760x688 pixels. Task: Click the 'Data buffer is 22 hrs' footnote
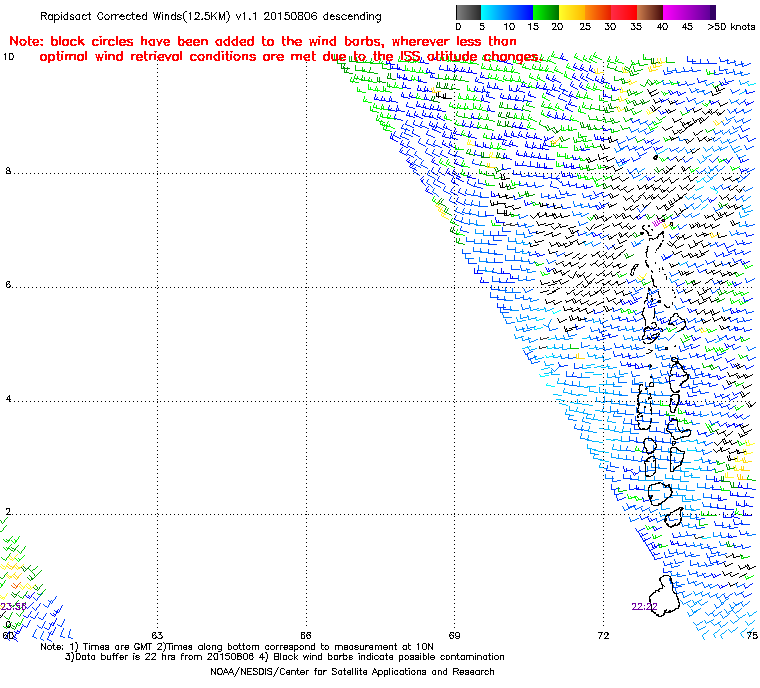pyautogui.click(x=285, y=657)
